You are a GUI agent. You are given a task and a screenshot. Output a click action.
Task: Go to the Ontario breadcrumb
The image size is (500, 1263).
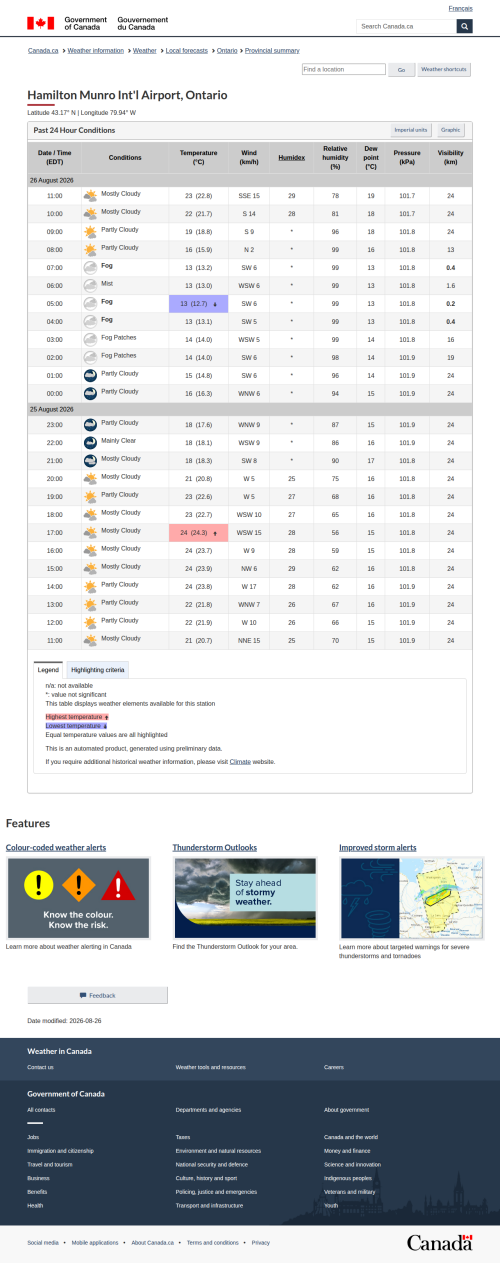[227, 50]
